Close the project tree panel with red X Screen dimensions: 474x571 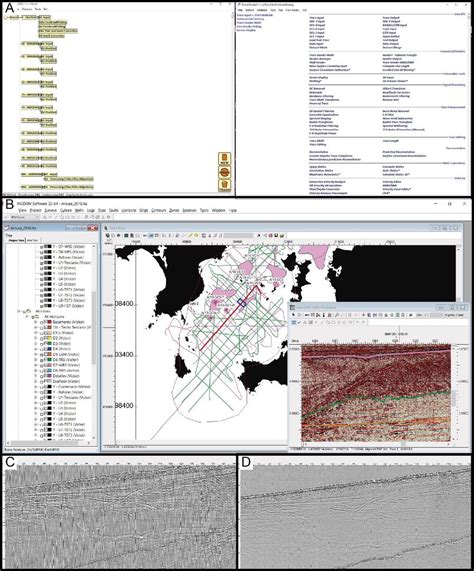[x=93, y=228]
